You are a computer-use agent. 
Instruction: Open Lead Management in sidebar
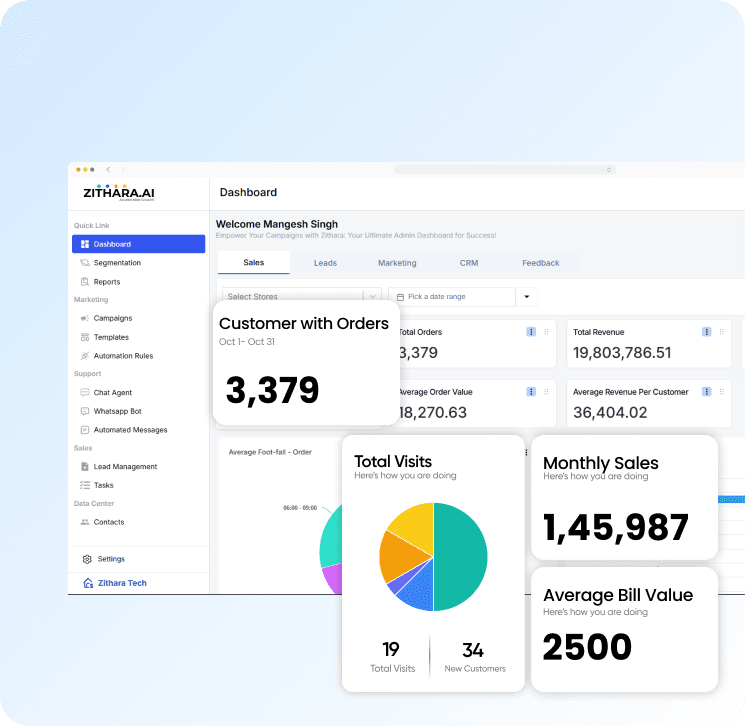[125, 467]
